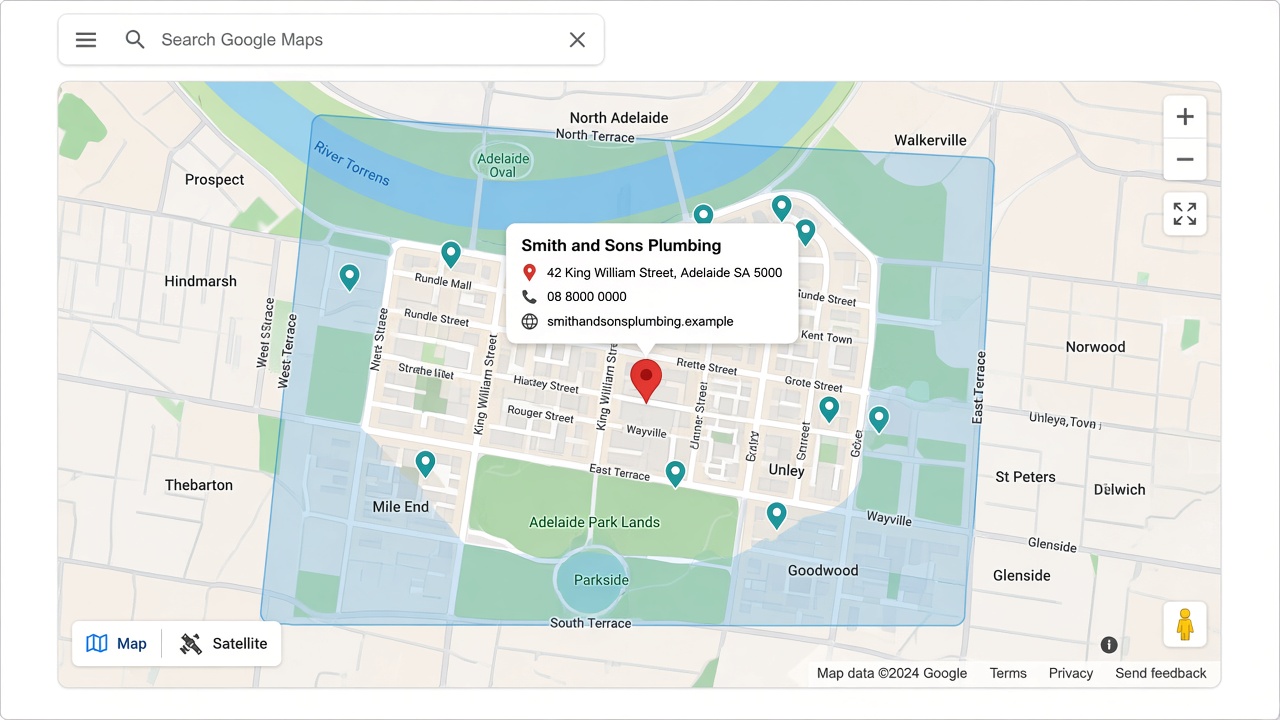This screenshot has height=720, width=1280.
Task: Click the River Torrens label
Action: tap(351, 163)
